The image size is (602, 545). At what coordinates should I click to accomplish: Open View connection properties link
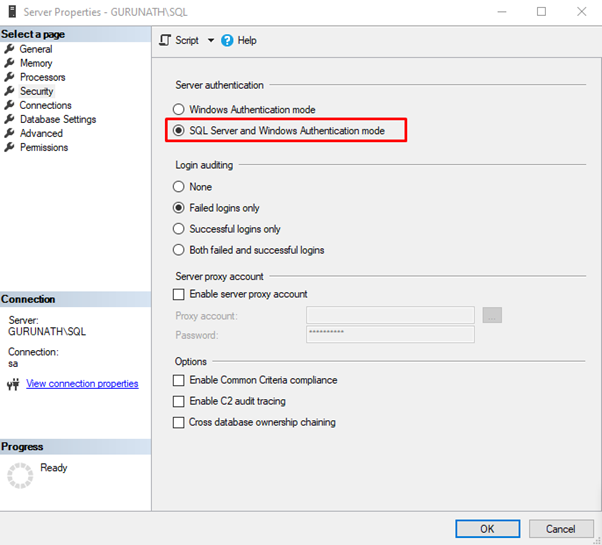82,383
